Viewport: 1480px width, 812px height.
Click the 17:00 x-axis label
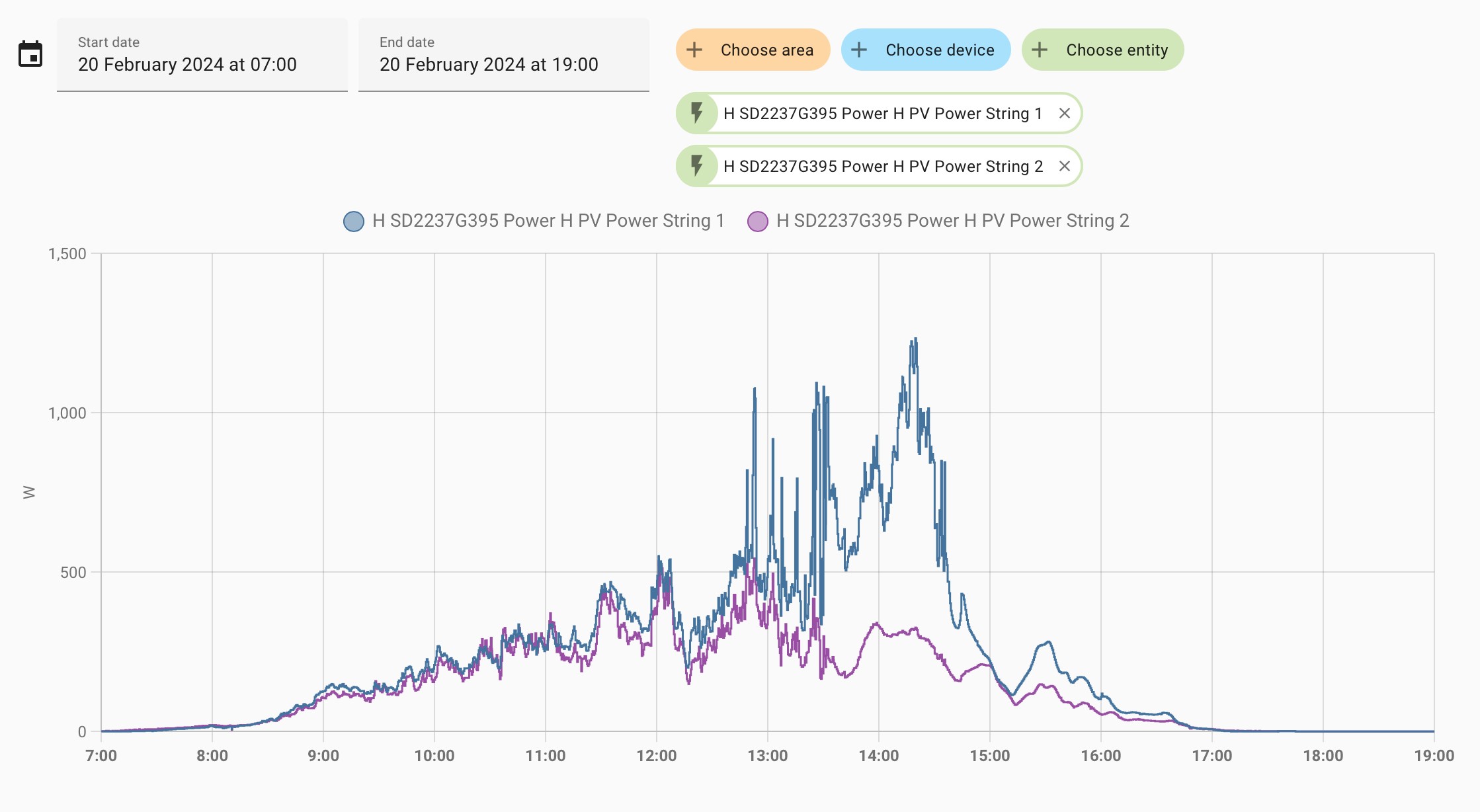(x=1212, y=756)
